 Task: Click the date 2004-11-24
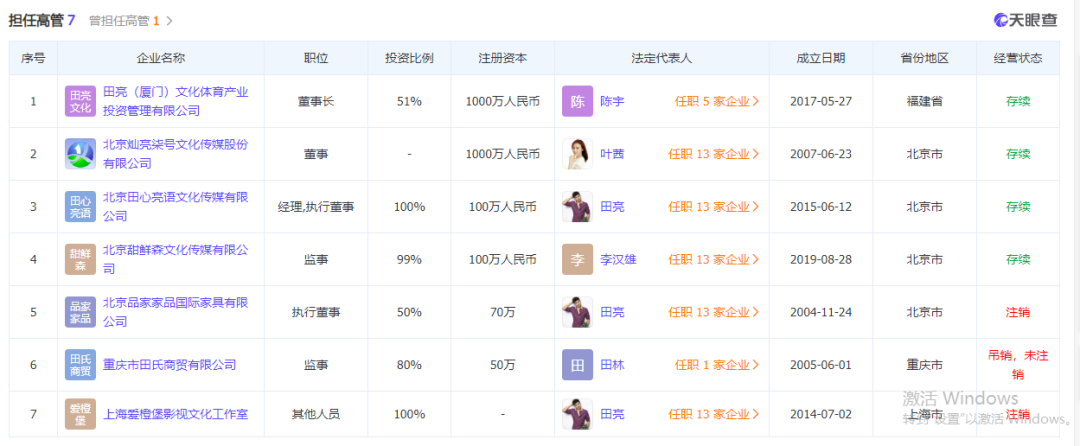click(821, 312)
